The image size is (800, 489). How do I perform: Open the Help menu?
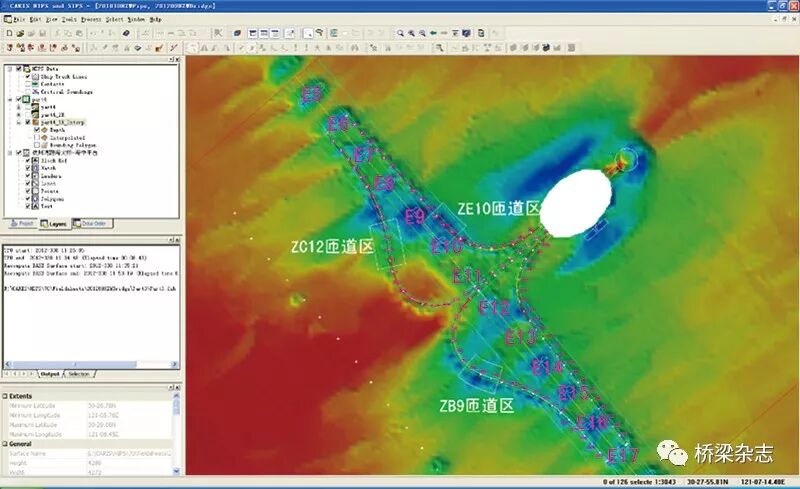[x=156, y=19]
